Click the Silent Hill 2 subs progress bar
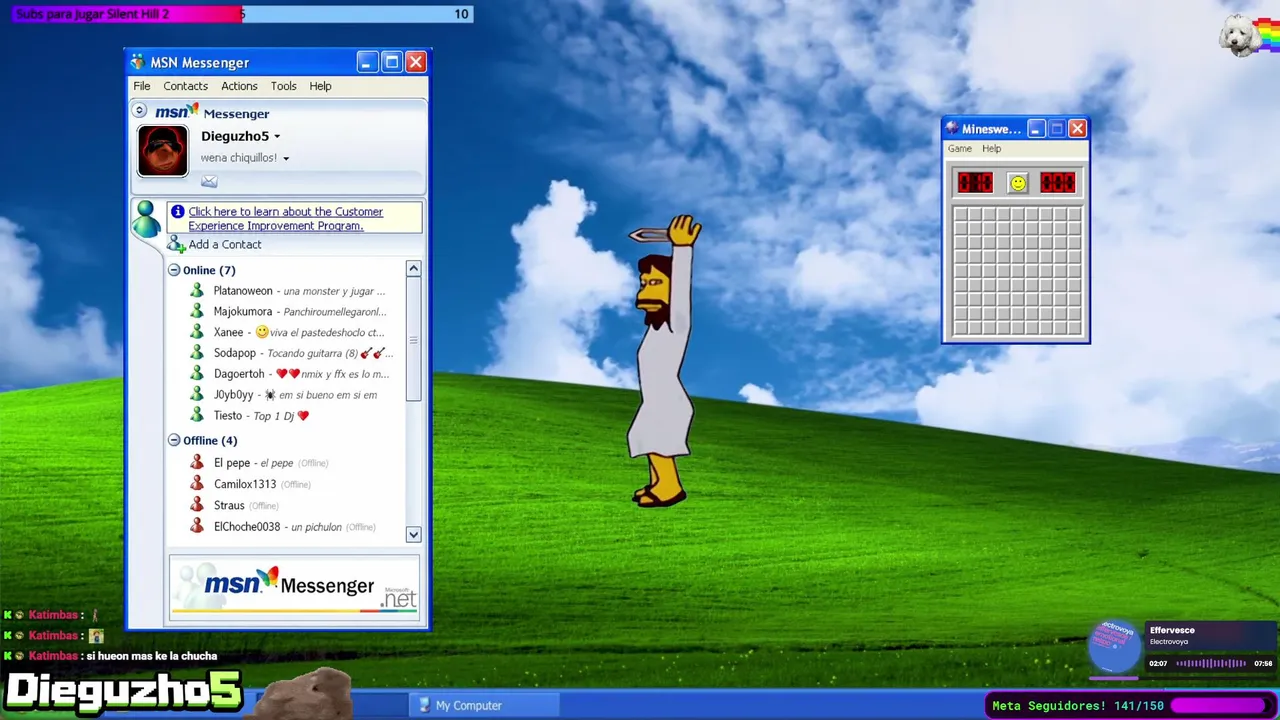 (x=242, y=14)
